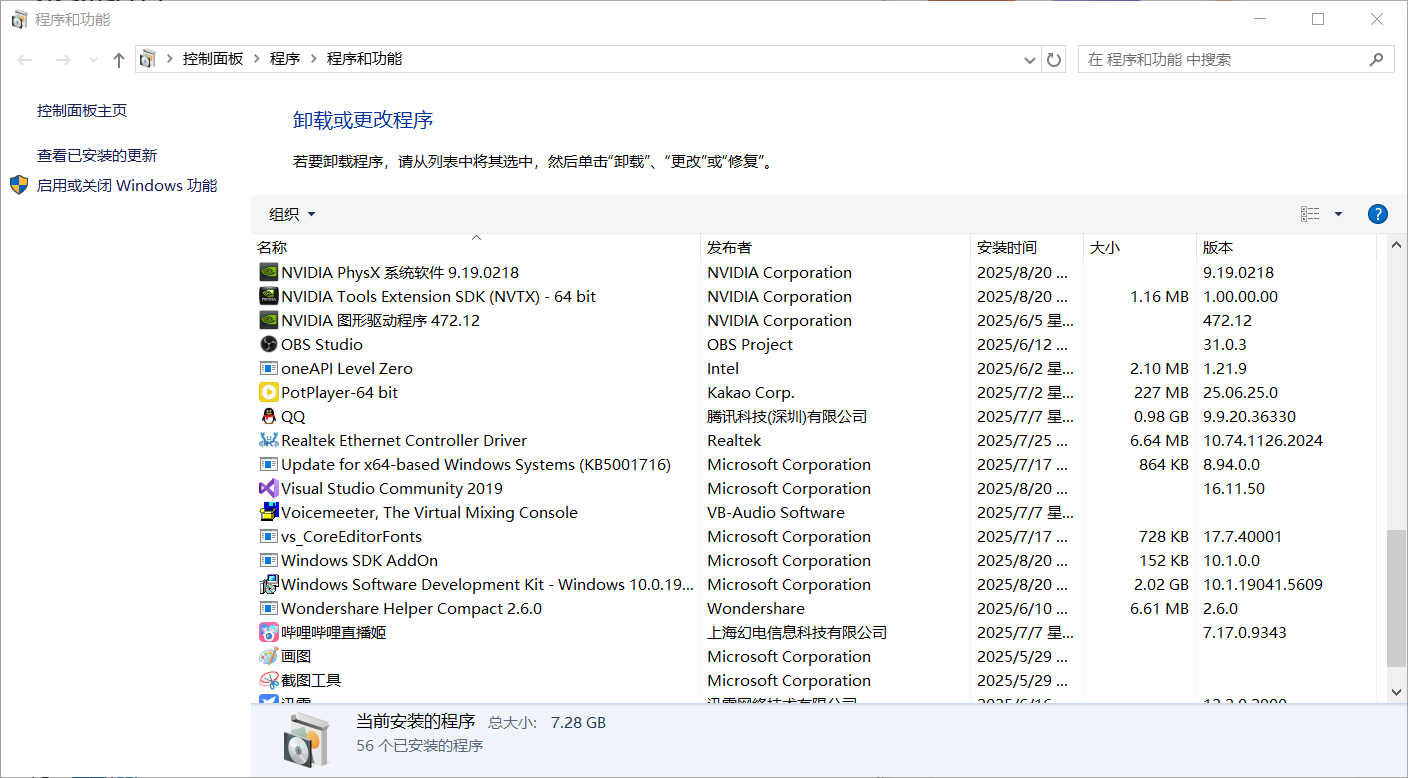Open the help question mark button
Screen dimensions: 1408x778
coord(1377,214)
